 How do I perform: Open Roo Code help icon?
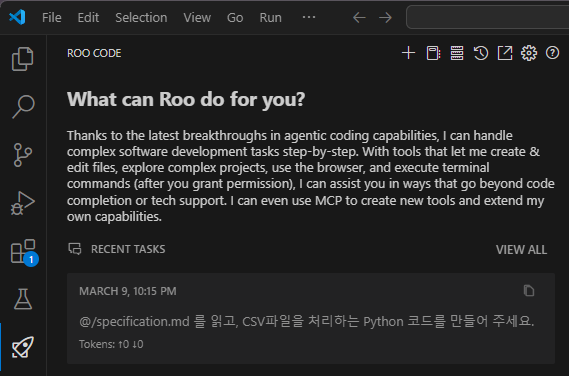552,53
